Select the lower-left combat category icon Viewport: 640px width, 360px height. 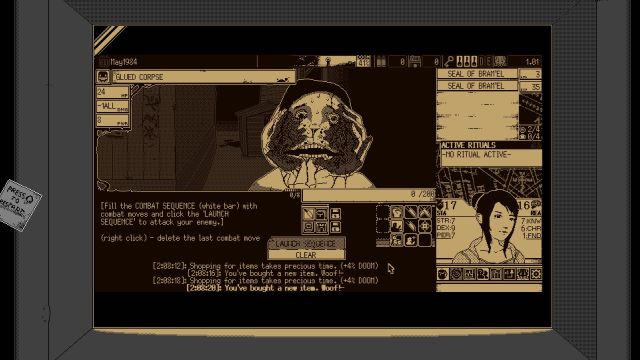[x=309, y=227]
